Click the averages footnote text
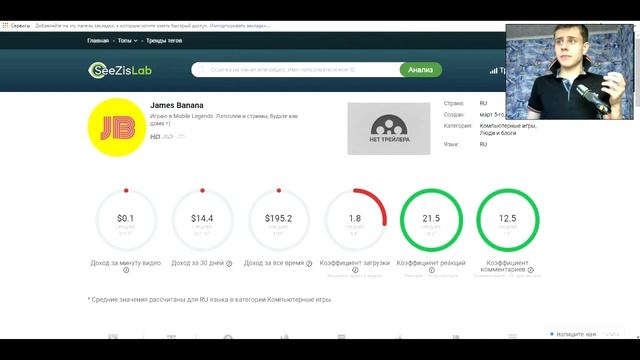The width and height of the screenshot is (640, 360). tap(210, 300)
